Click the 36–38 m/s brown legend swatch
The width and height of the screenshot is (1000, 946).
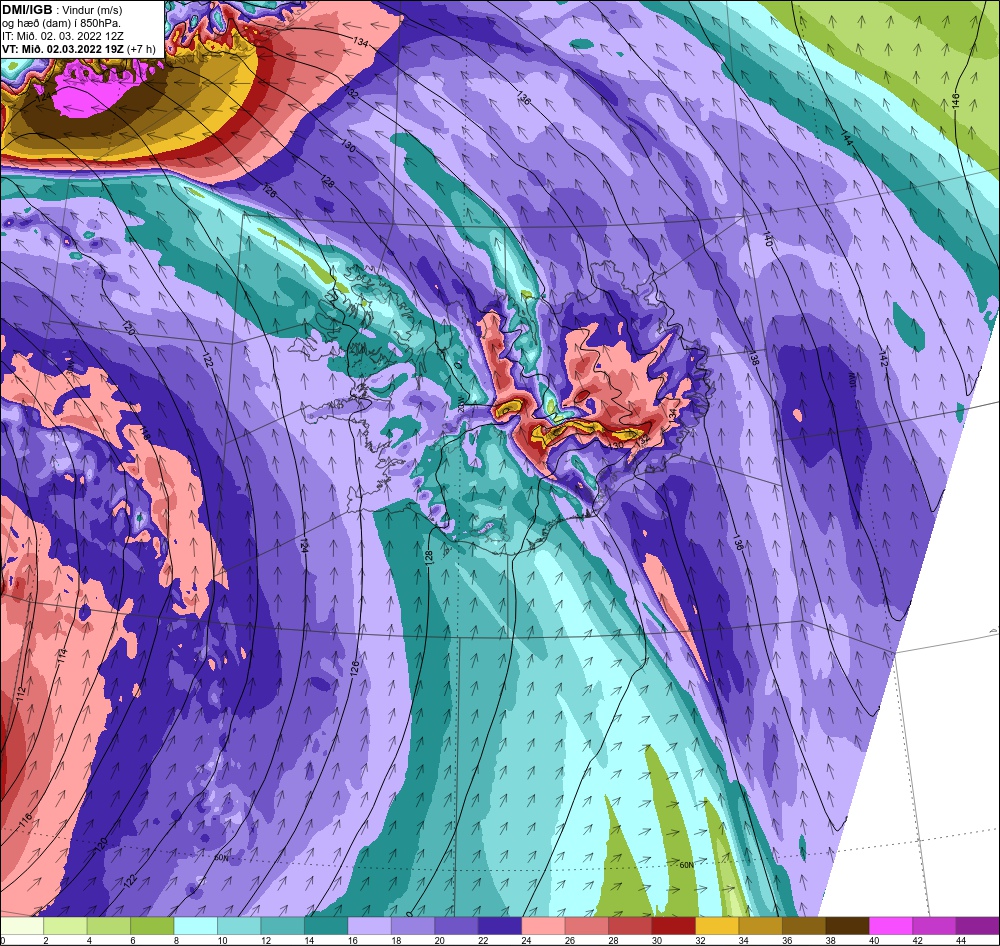point(804,926)
